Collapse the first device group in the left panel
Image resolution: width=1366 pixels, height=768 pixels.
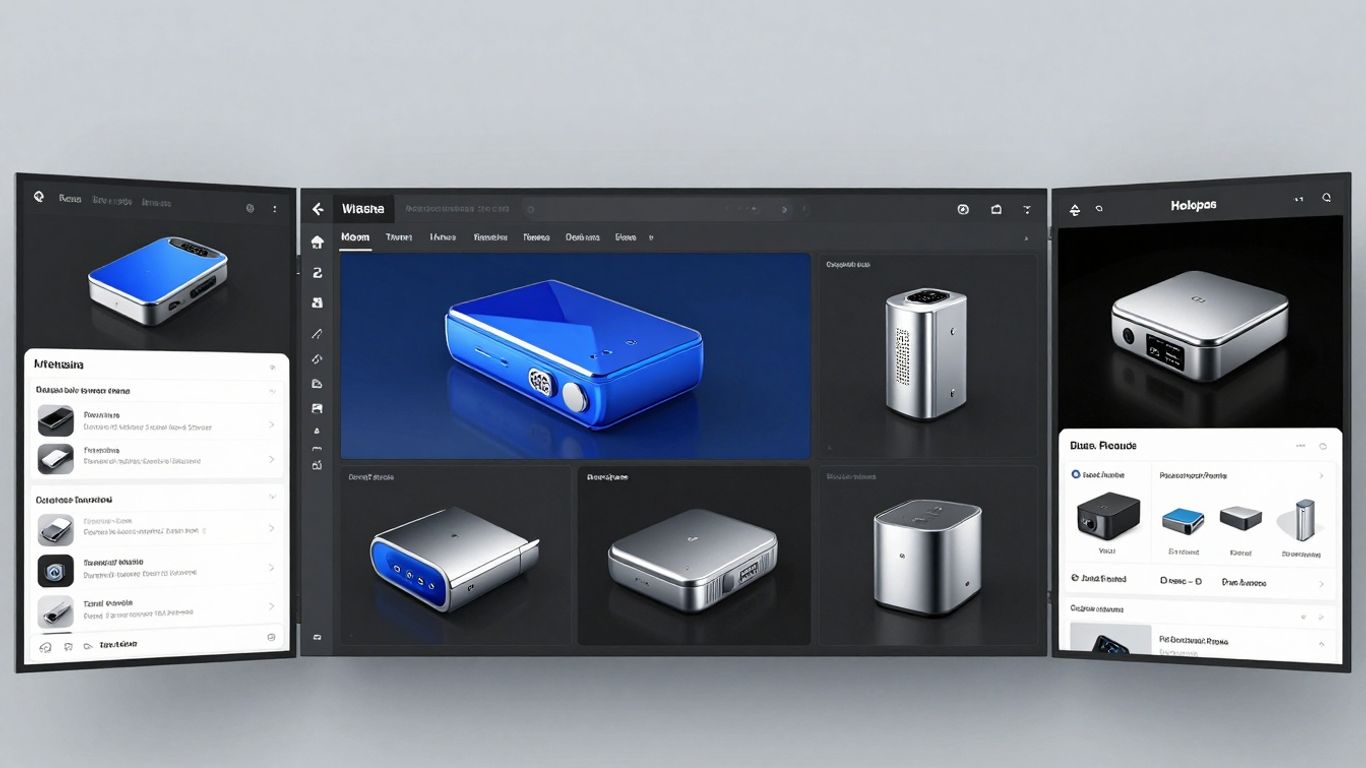pyautogui.click(x=270, y=390)
